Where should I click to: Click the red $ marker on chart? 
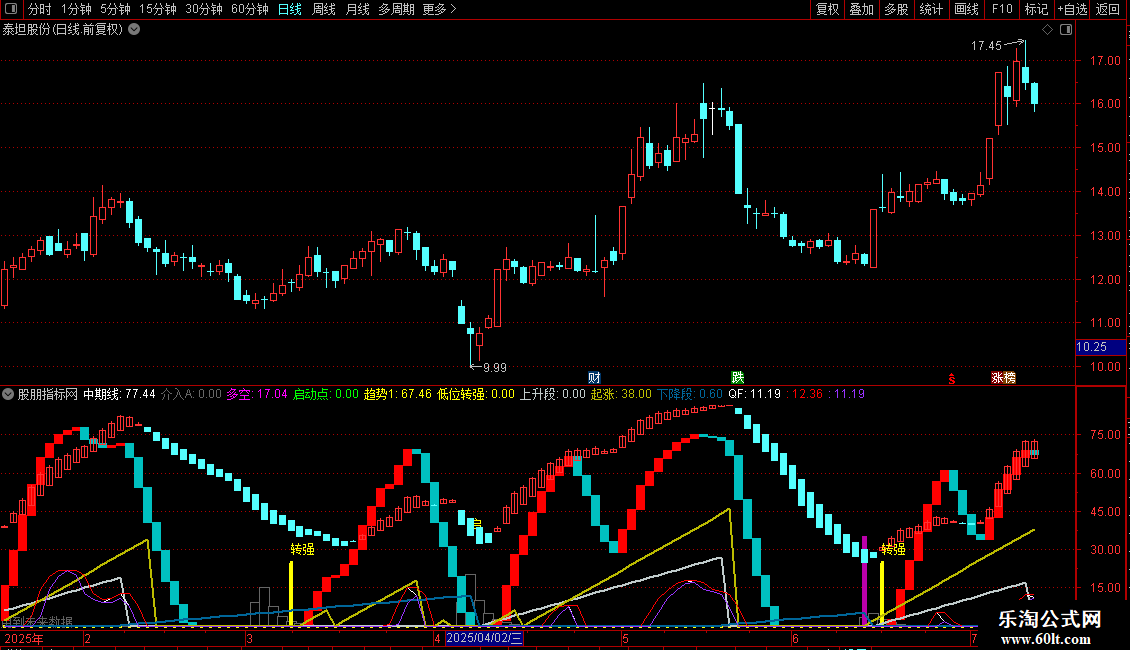click(951, 379)
